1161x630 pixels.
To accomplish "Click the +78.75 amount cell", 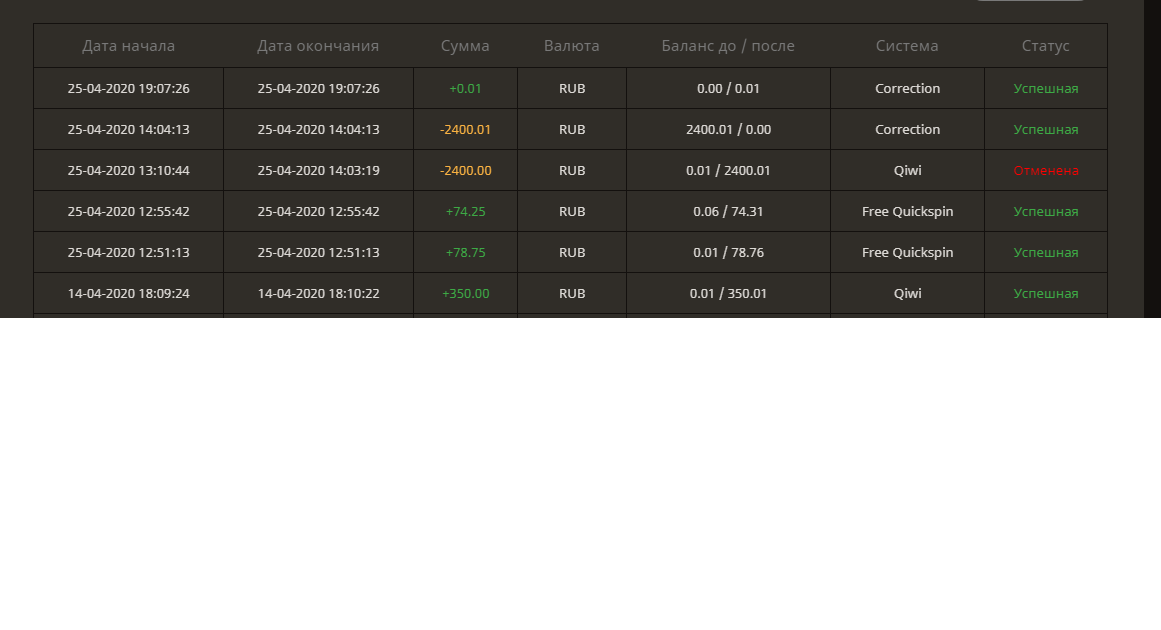I will coord(465,252).
